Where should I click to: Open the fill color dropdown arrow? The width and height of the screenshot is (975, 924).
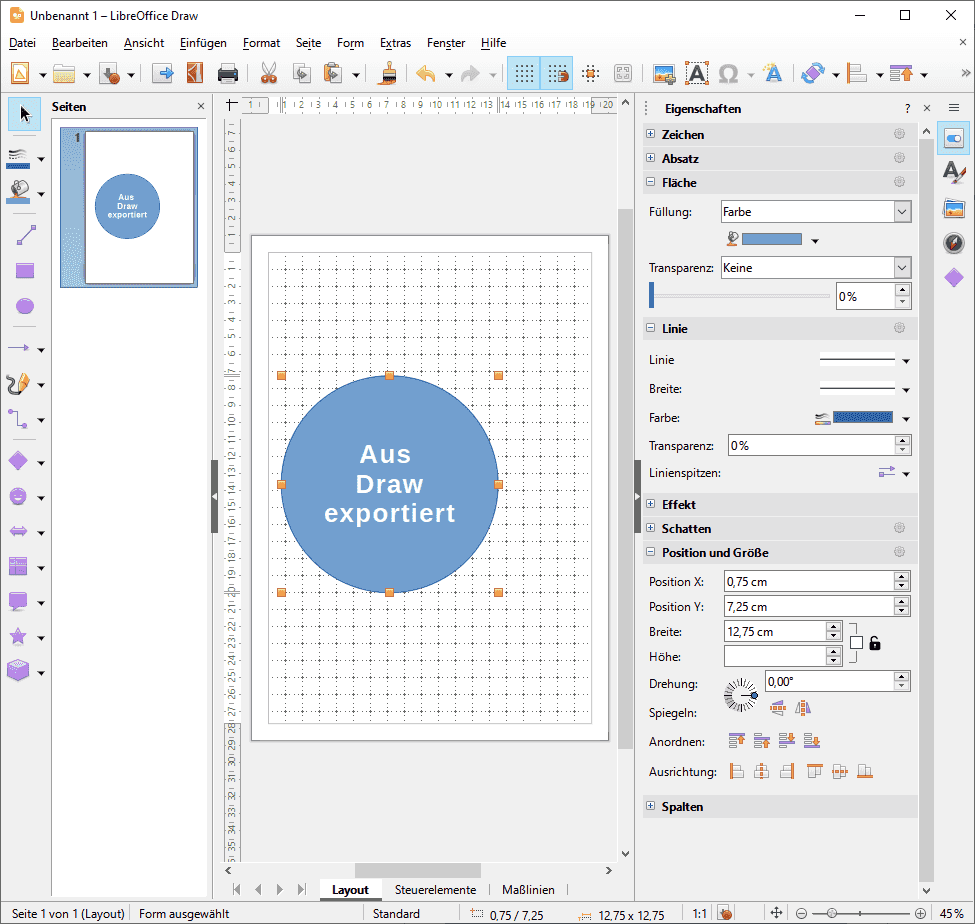815,241
